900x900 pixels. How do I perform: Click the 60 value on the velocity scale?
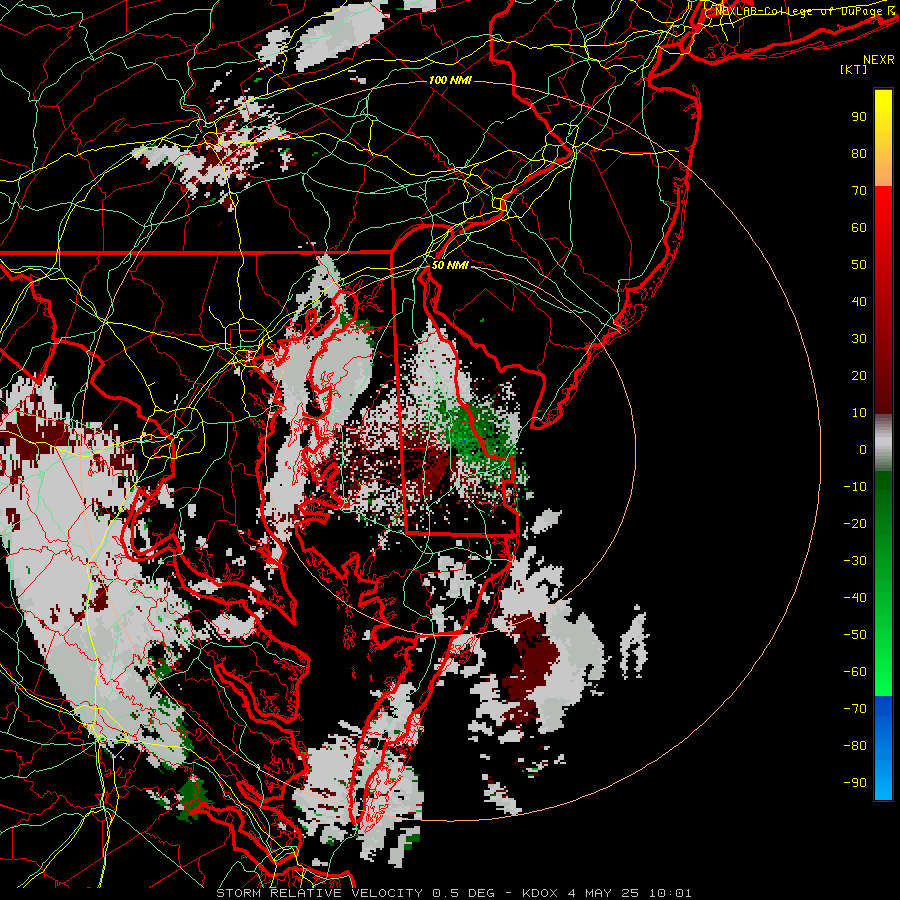(859, 227)
